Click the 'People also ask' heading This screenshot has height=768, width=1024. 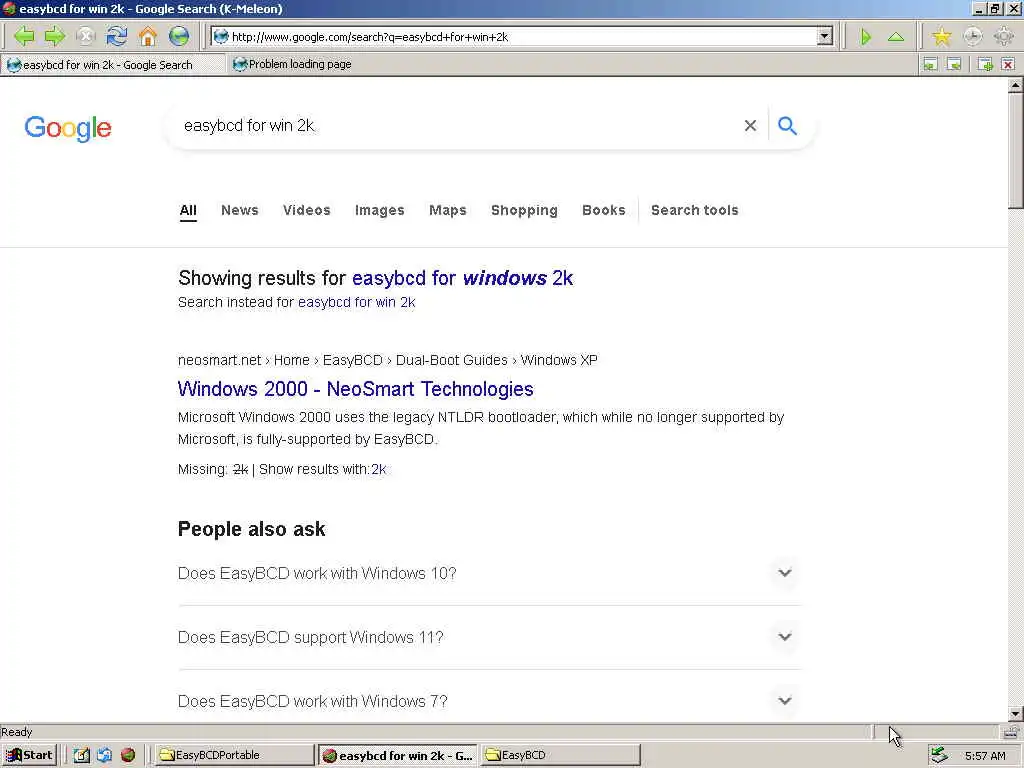(251, 529)
